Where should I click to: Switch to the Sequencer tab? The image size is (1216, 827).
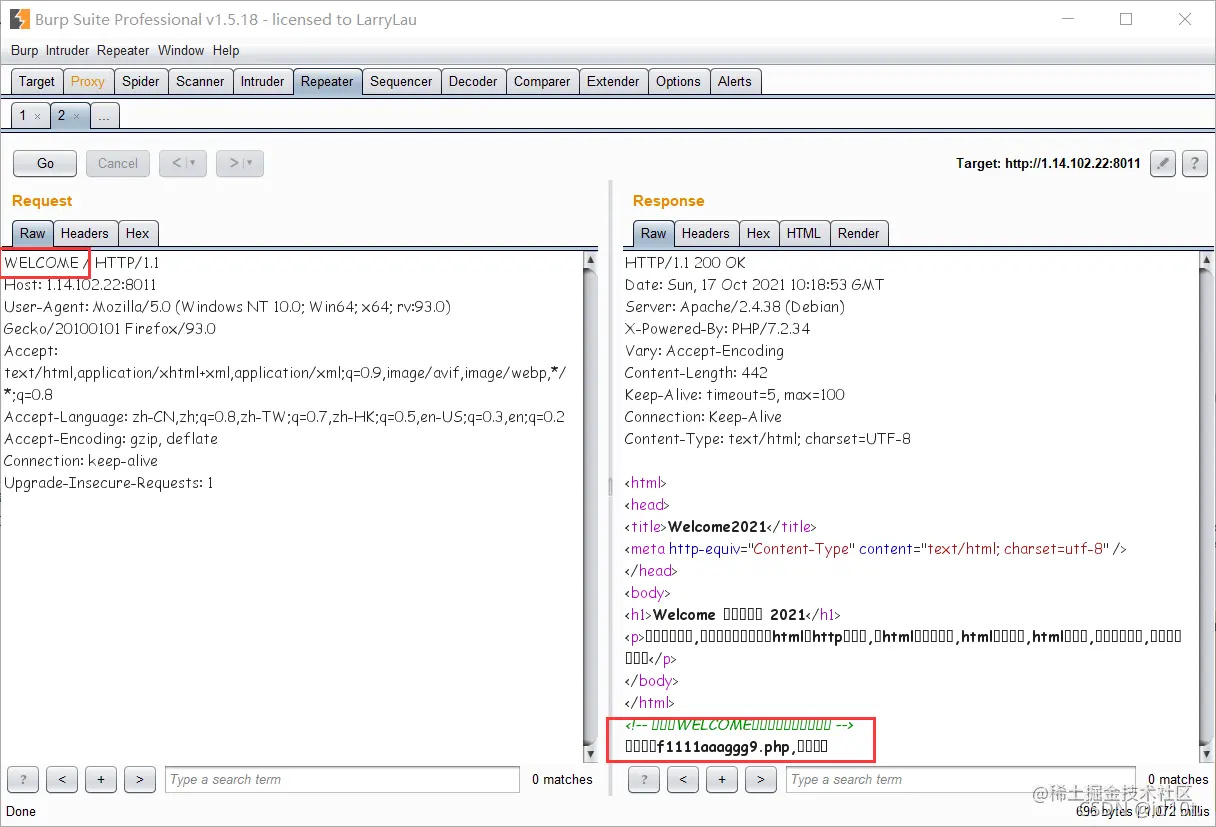(401, 81)
